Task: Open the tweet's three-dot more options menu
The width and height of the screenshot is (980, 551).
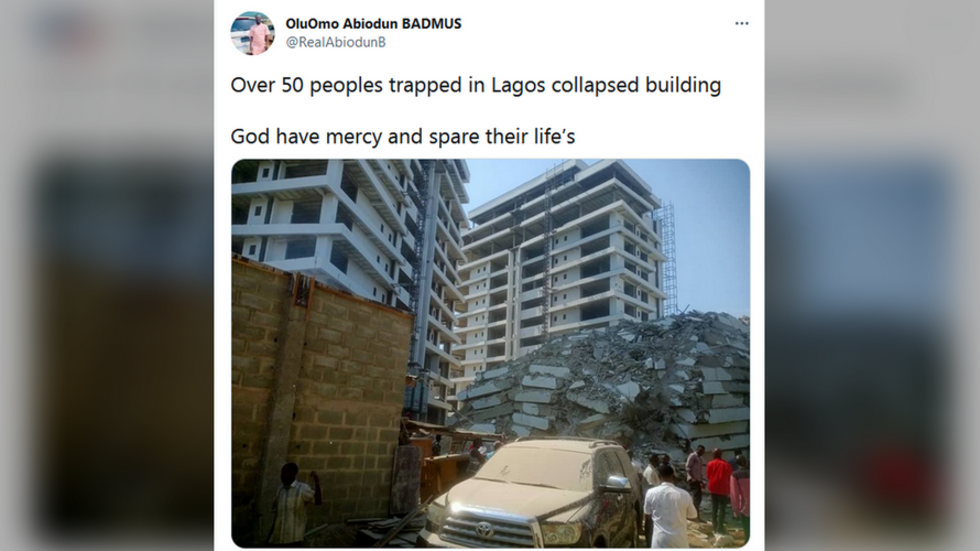Action: click(x=741, y=24)
